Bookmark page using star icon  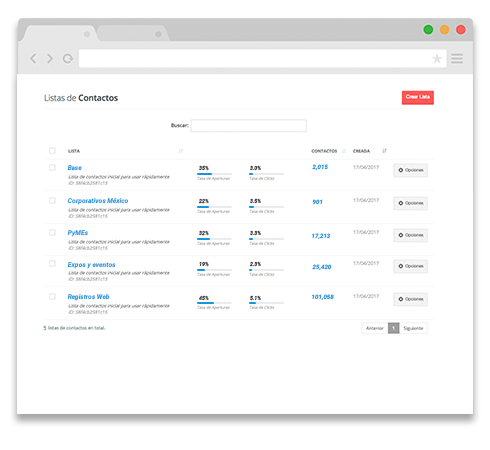click(x=437, y=59)
